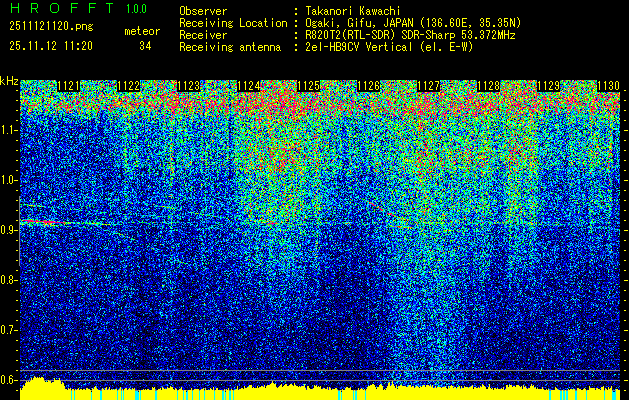Select the 0.9 frequency axis label
The height and width of the screenshot is (400, 629).
click(9, 229)
